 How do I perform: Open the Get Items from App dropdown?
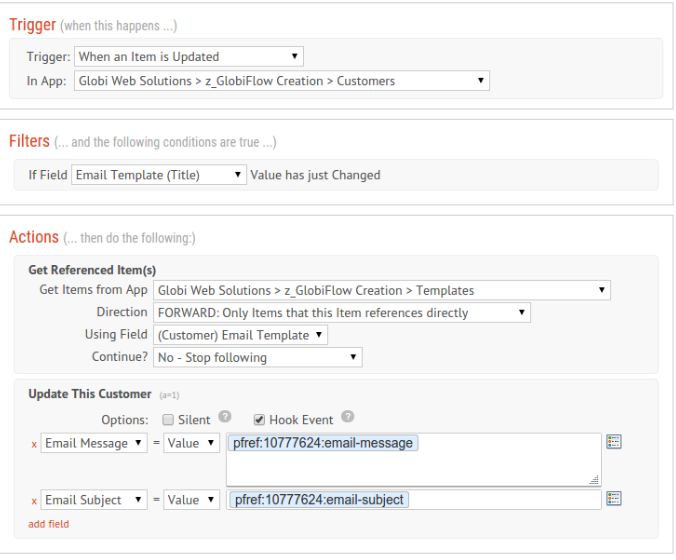[x=381, y=291]
